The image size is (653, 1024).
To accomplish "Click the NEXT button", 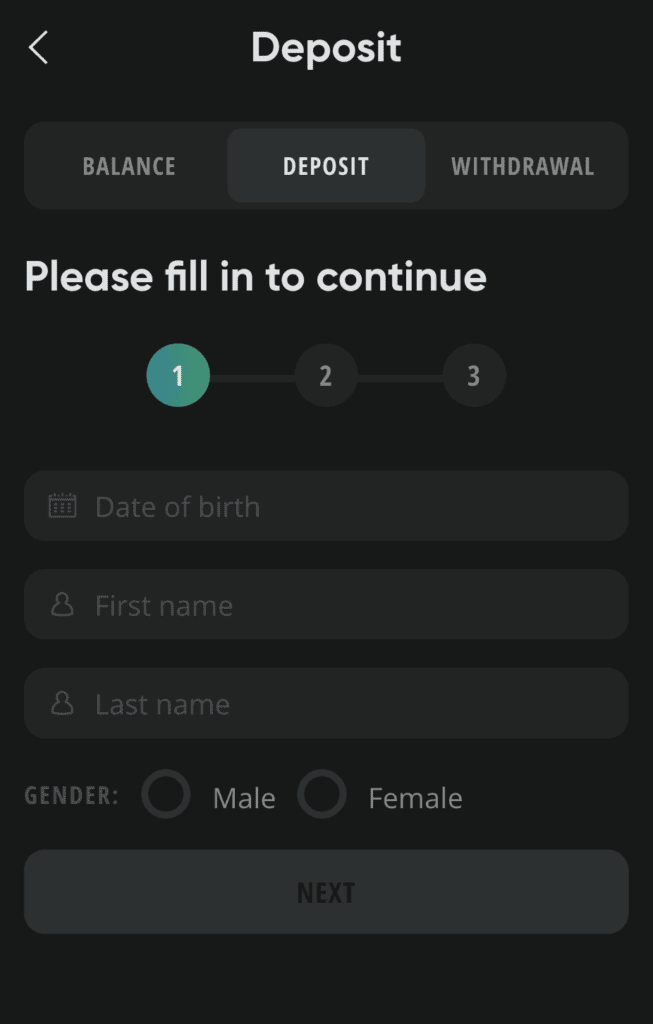I will [x=326, y=892].
